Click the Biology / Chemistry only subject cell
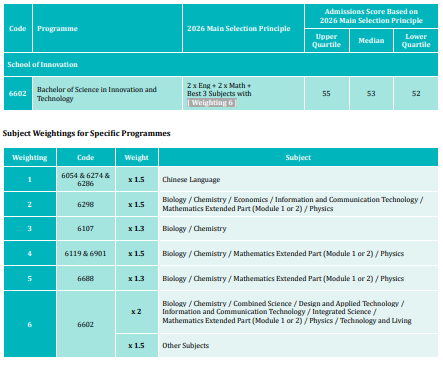The width and height of the screenshot is (443, 365). [298, 228]
